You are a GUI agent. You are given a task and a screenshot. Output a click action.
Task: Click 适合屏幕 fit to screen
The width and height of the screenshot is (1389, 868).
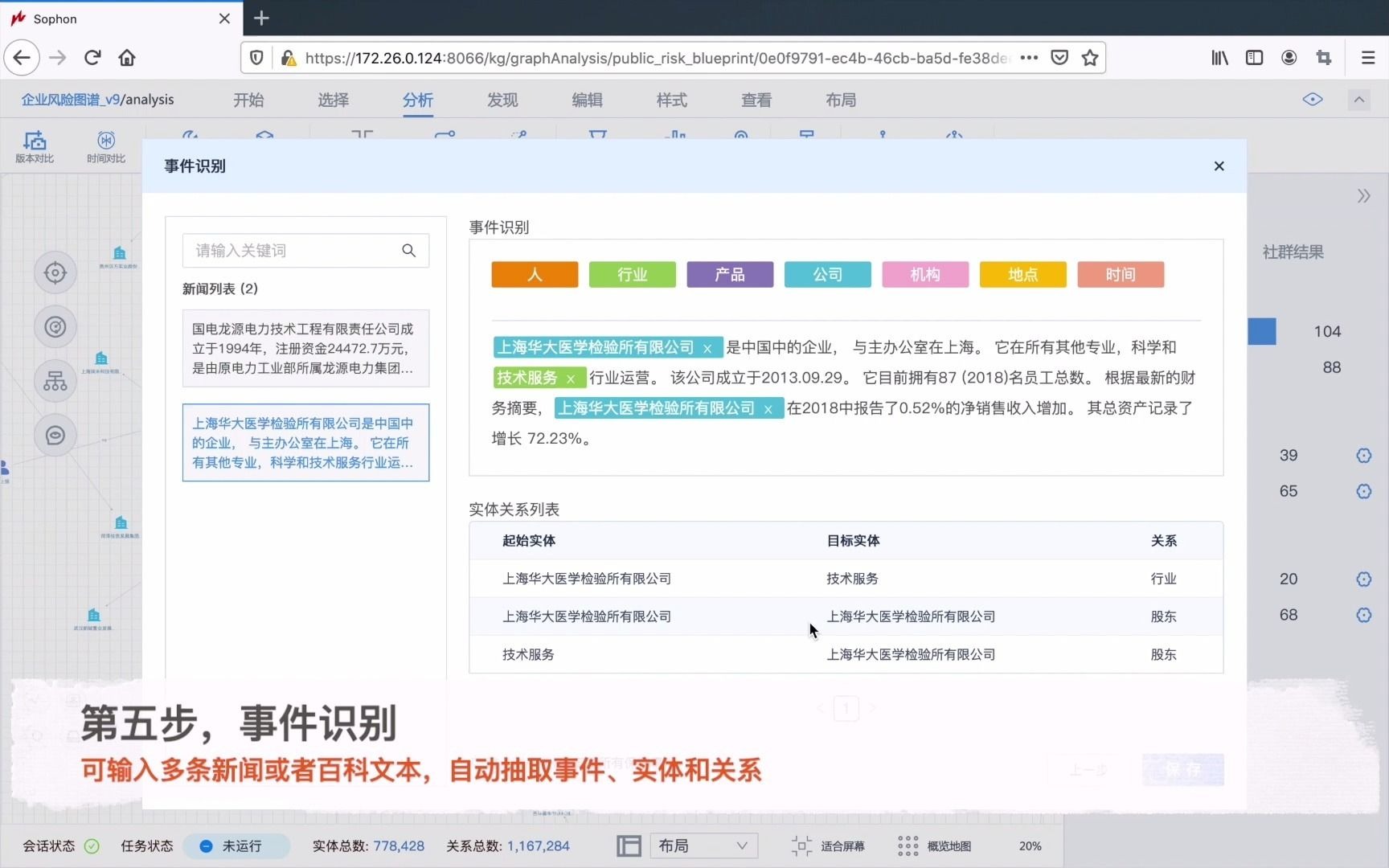coord(828,846)
